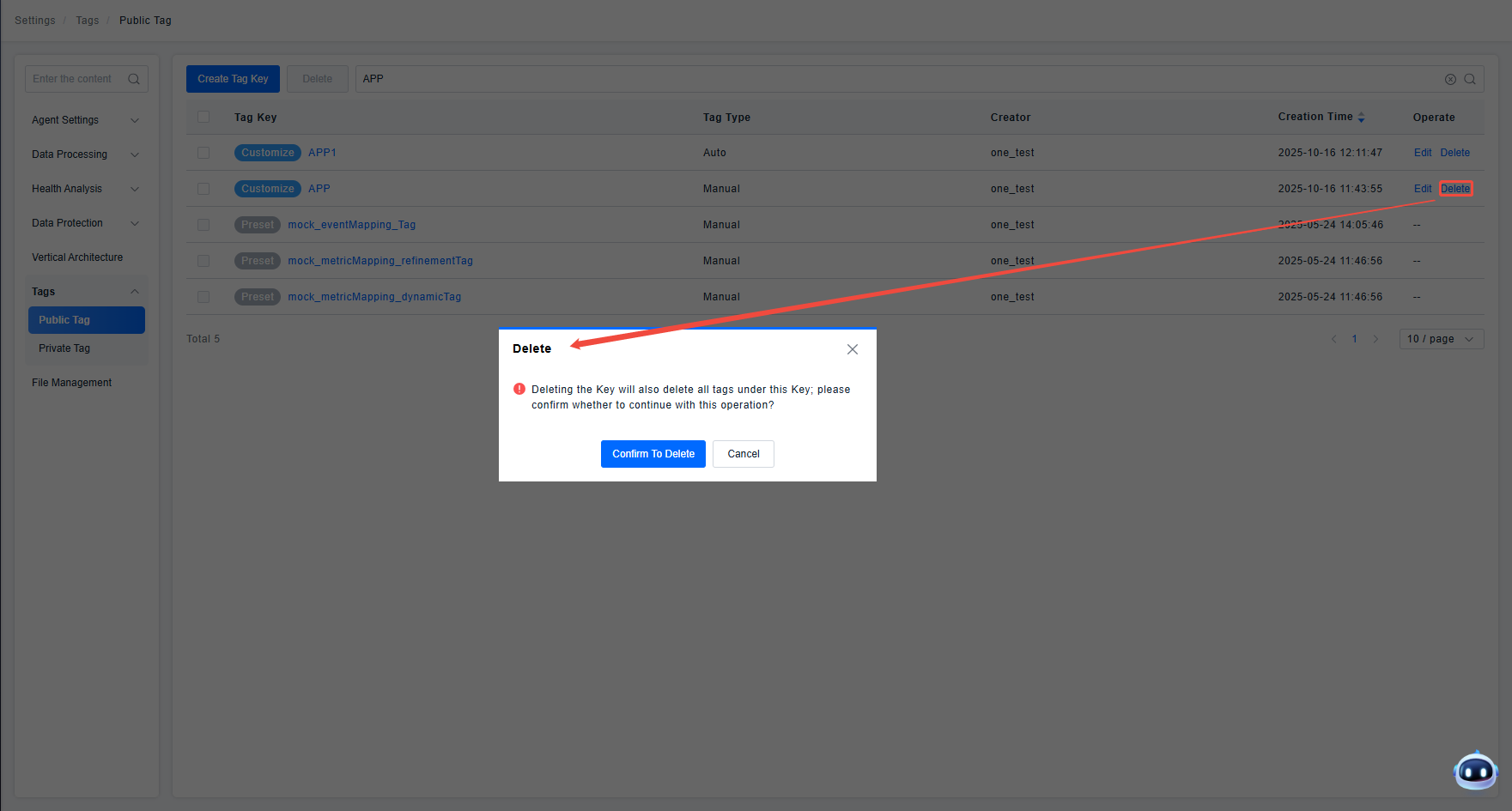
Task: Open the 10 / page dropdown
Action: pos(1441,339)
